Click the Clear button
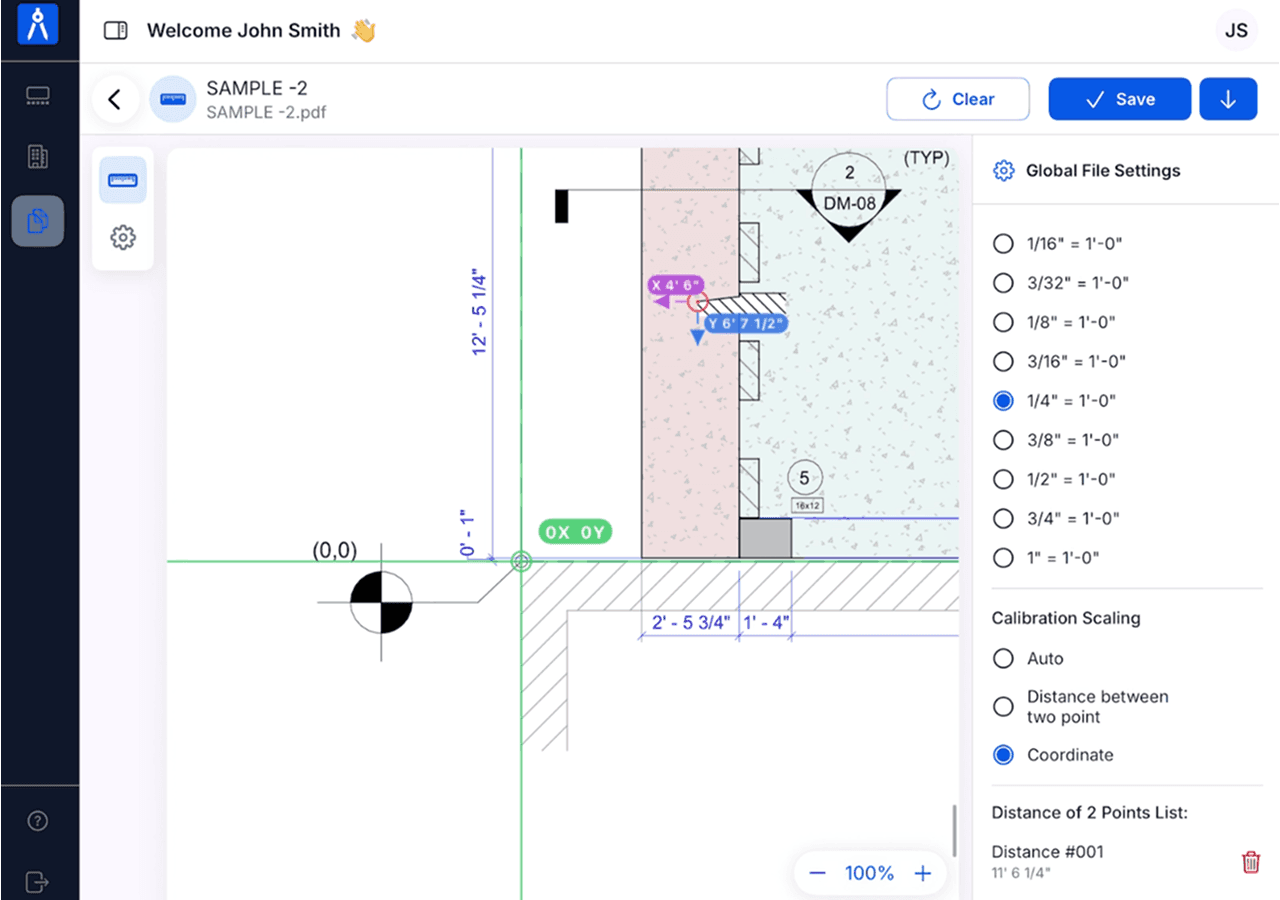Image resolution: width=1280 pixels, height=900 pixels. (x=958, y=99)
